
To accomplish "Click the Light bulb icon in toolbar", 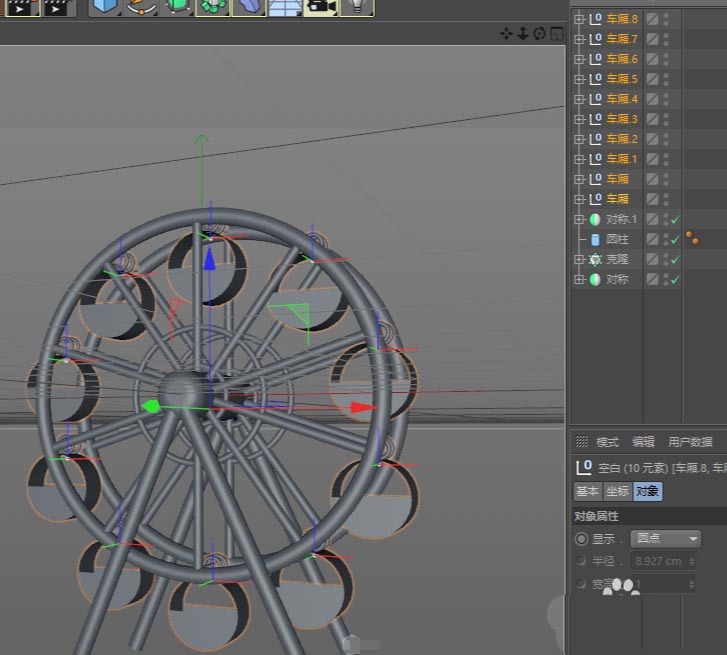I will tap(355, 6).
